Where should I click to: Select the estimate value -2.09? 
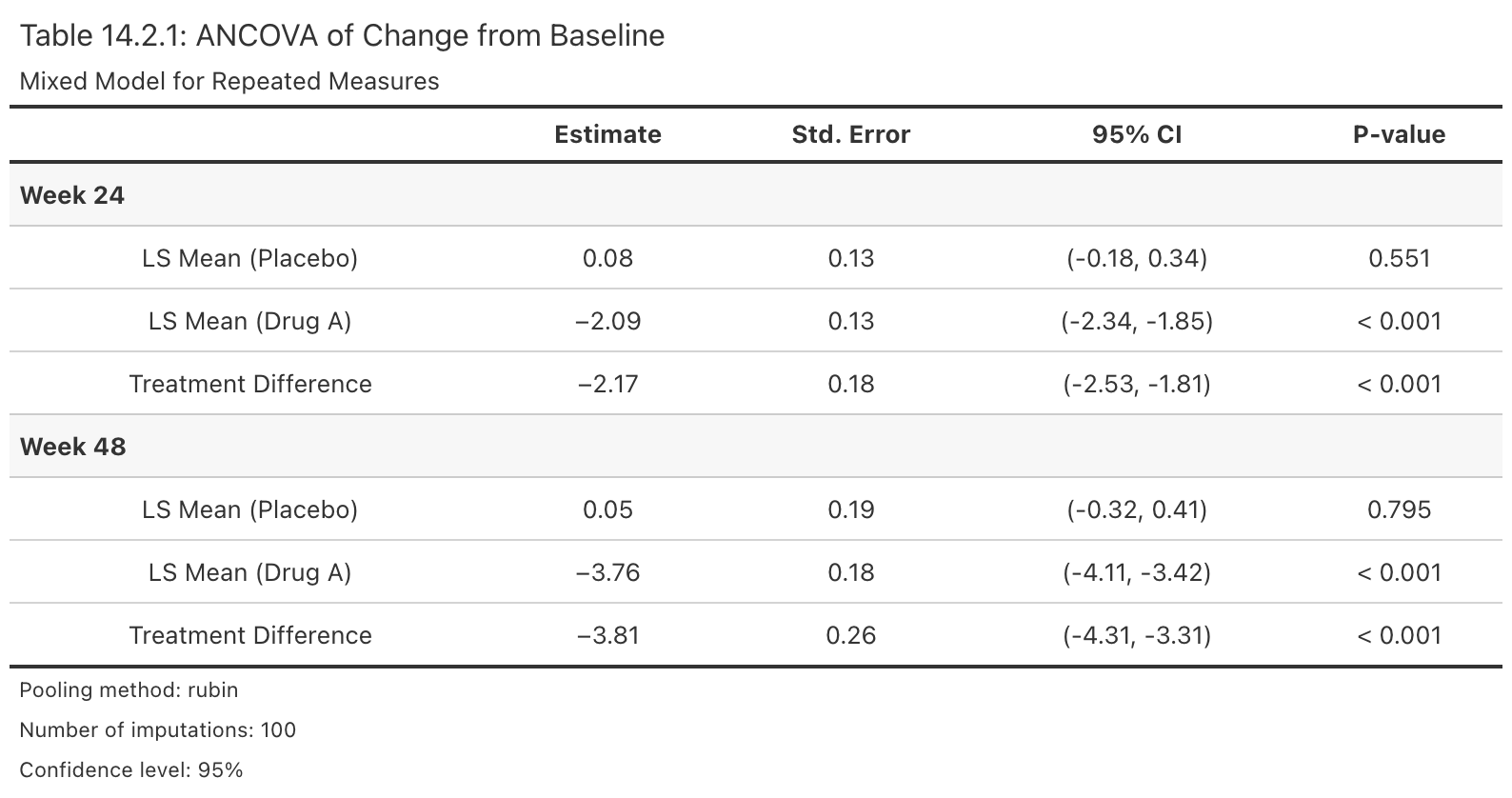[x=607, y=321]
